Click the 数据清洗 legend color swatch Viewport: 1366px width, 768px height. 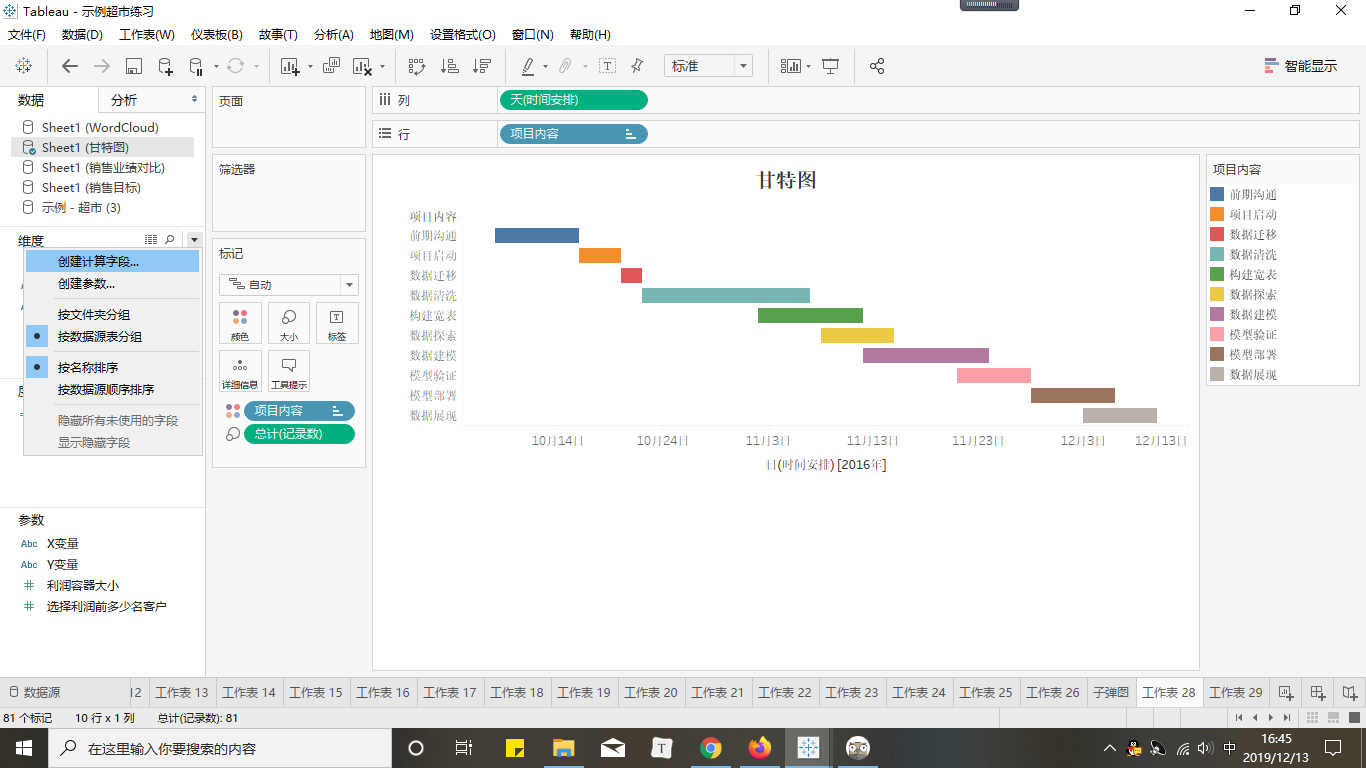[x=1217, y=254]
